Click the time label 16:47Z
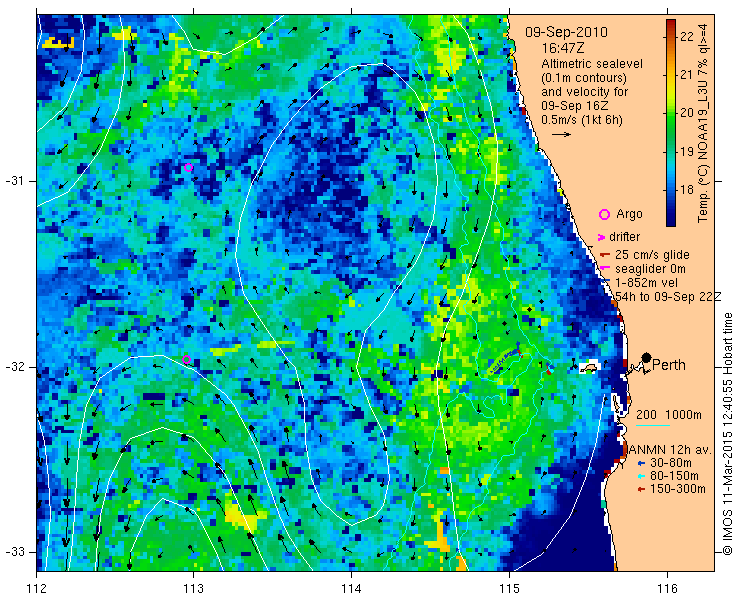The height and width of the screenshot is (600, 740). pos(561,48)
